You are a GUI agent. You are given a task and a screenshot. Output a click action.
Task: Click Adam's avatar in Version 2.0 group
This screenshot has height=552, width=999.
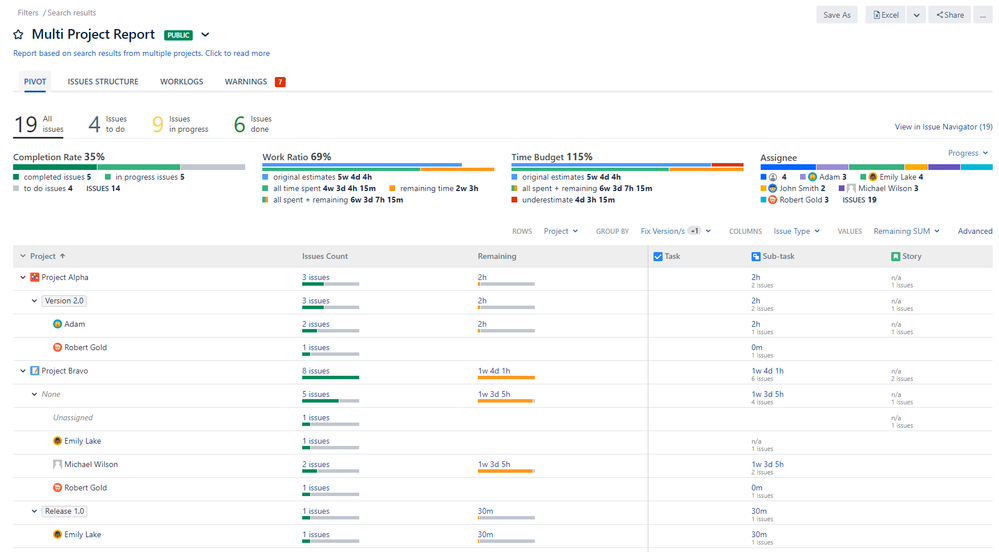57,324
